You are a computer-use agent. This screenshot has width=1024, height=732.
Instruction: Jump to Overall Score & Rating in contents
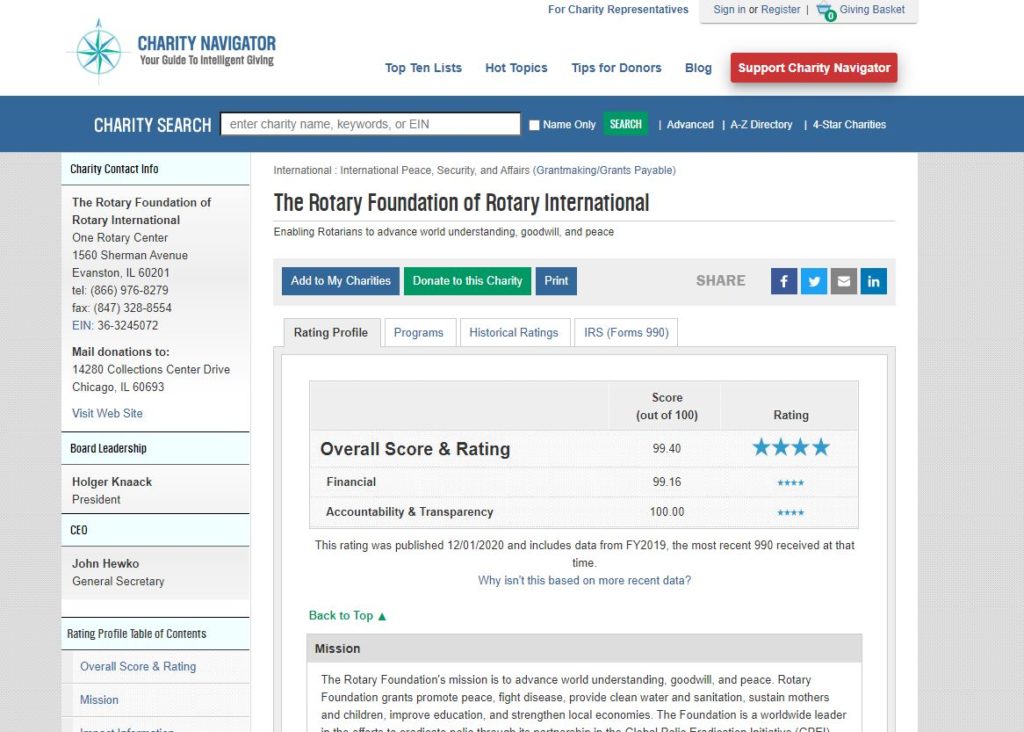click(x=138, y=667)
